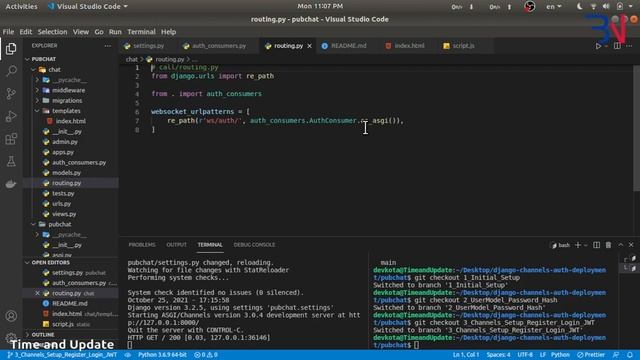
Task: Open editor More Actions ellipsis
Action: 629,46
